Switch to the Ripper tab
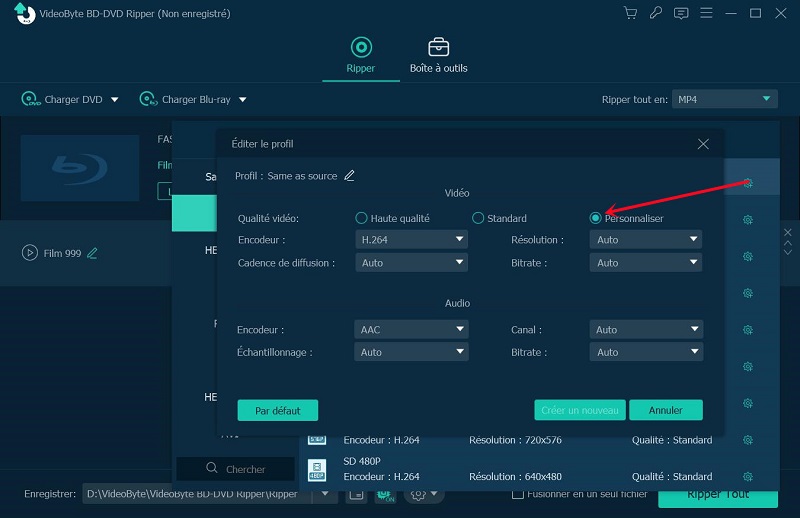This screenshot has height=518, width=800. (361, 55)
